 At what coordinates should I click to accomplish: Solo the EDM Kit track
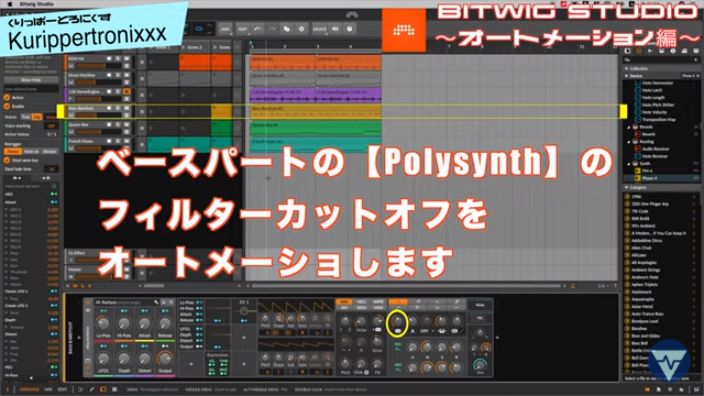coord(118,59)
